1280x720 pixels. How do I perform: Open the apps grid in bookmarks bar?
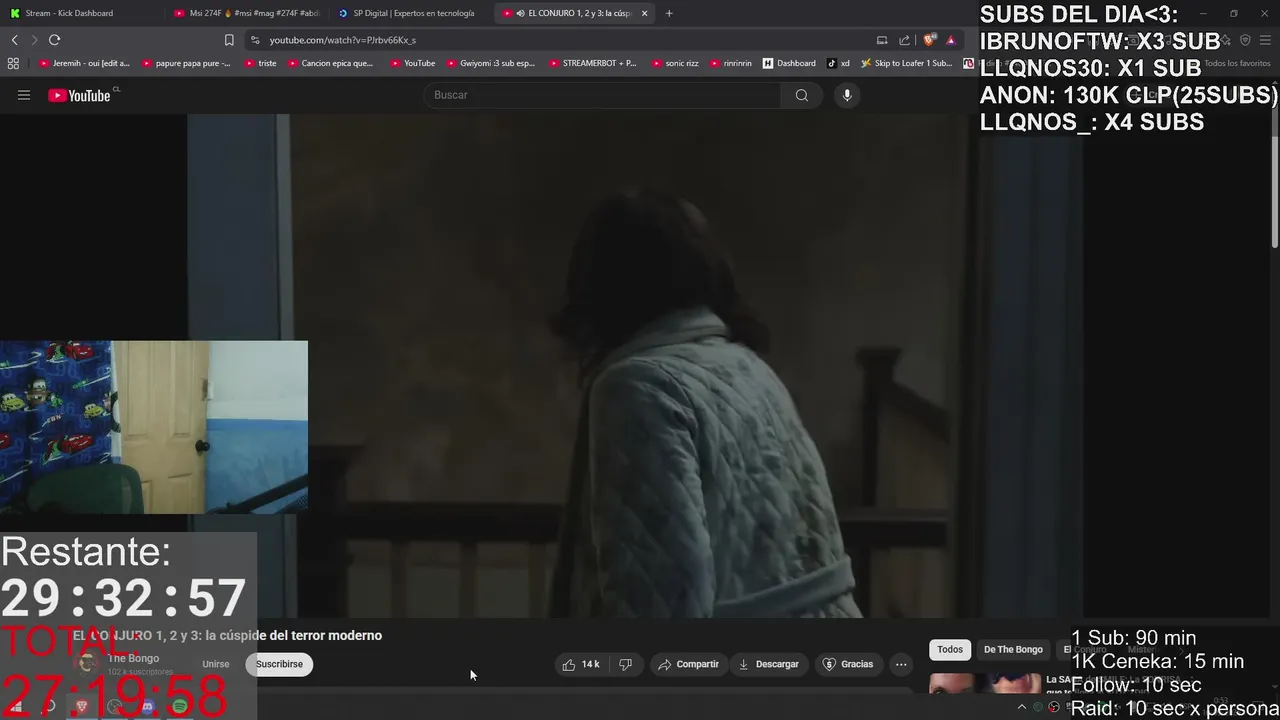[13, 63]
